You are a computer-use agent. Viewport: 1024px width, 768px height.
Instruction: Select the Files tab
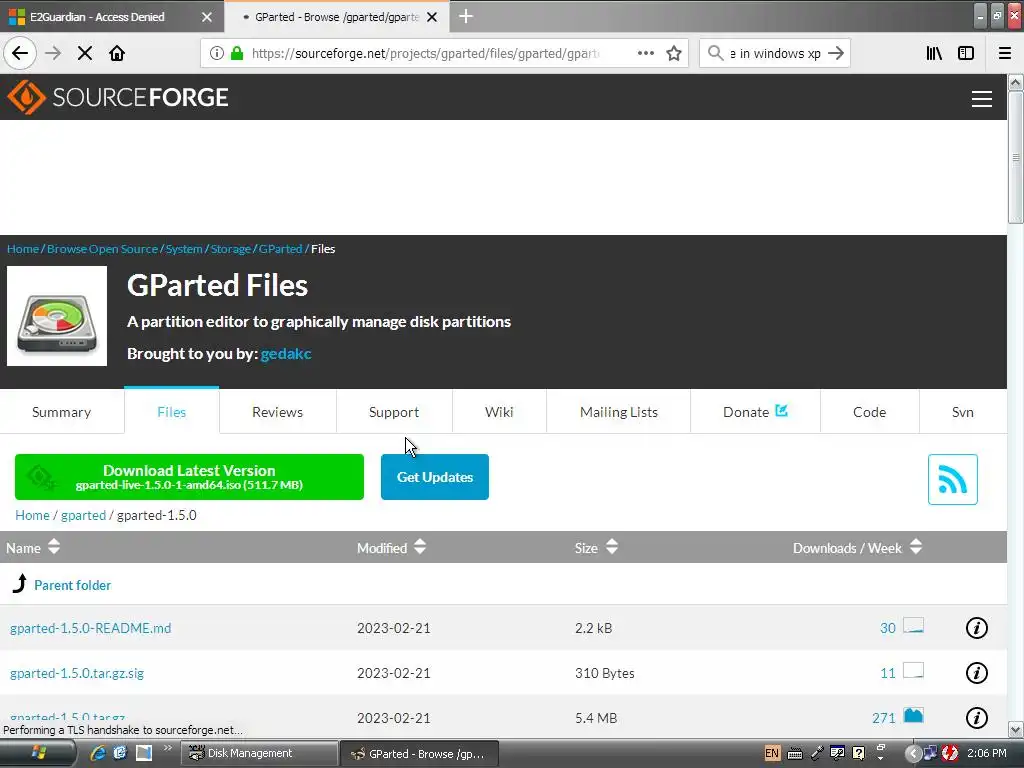tap(172, 412)
